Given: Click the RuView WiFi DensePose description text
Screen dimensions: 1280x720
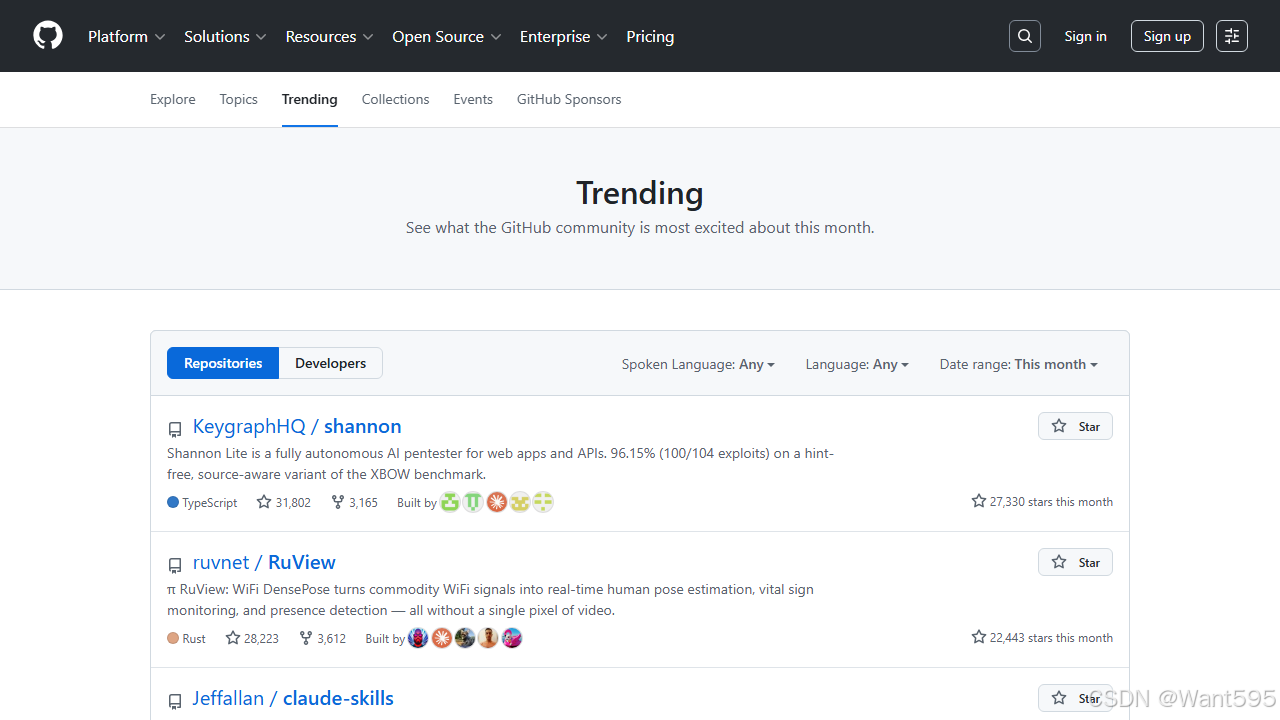Looking at the screenshot, I should (490, 600).
